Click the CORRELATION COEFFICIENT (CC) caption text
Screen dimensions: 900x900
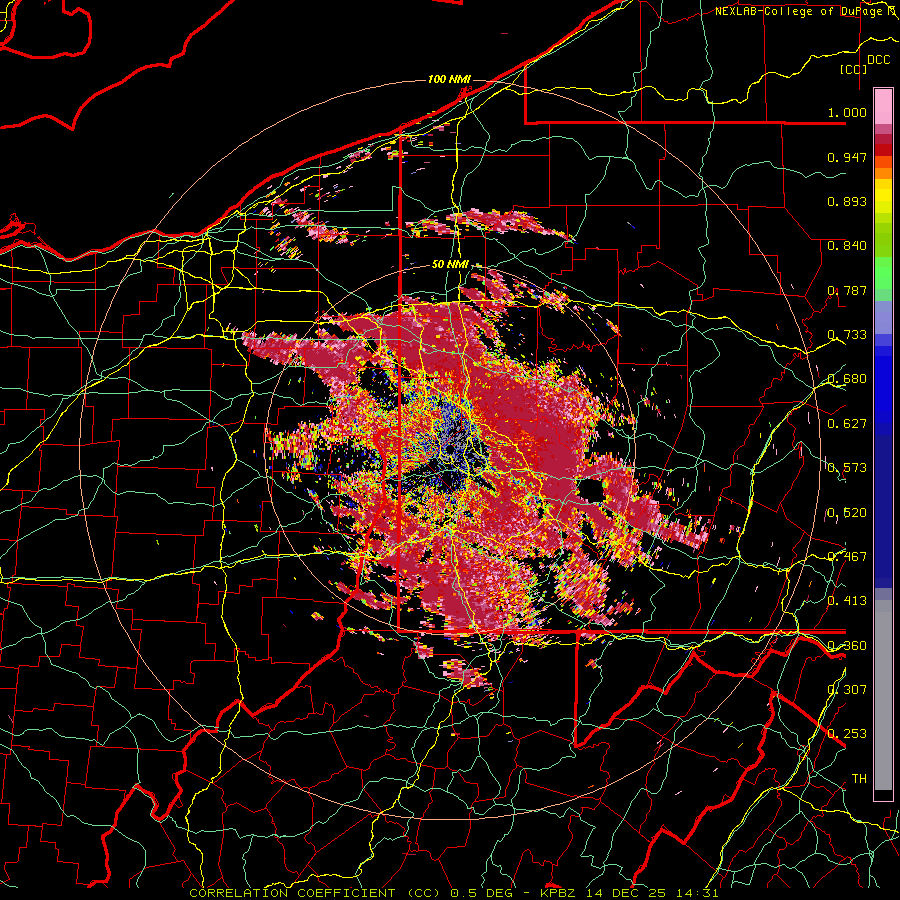pyautogui.click(x=315, y=893)
